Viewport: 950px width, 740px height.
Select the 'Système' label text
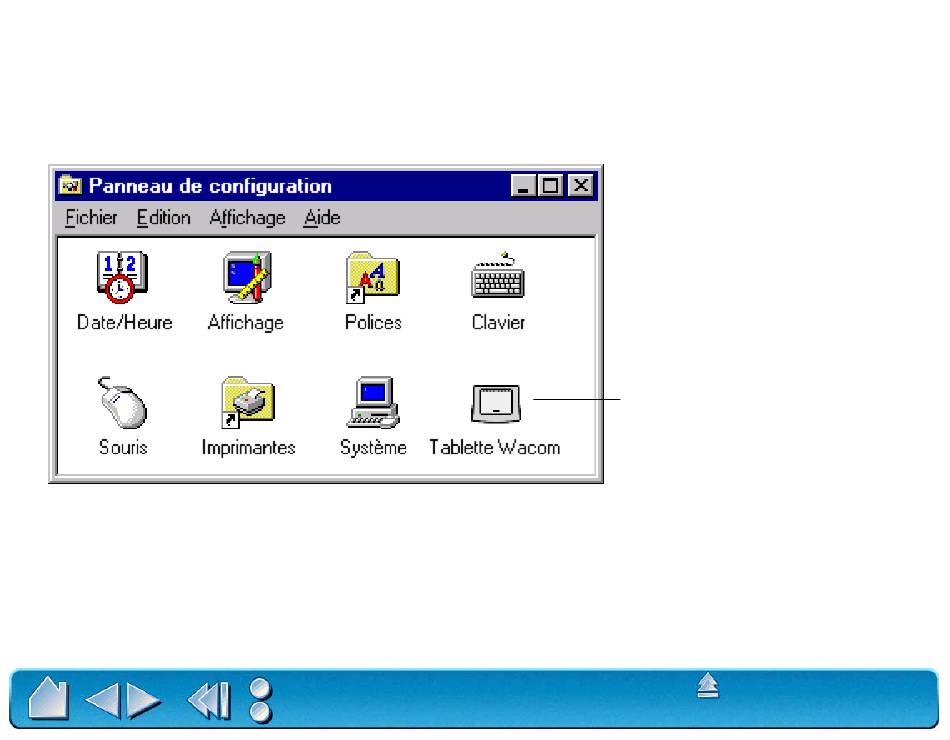[373, 447]
